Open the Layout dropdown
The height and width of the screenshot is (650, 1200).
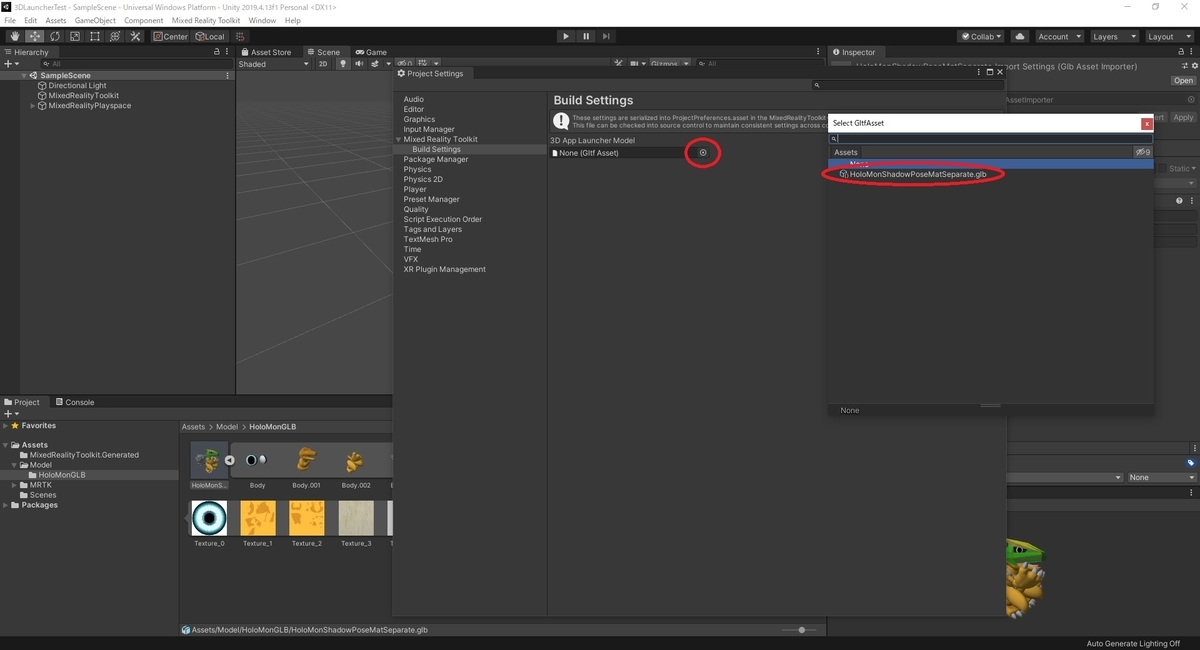point(1169,36)
